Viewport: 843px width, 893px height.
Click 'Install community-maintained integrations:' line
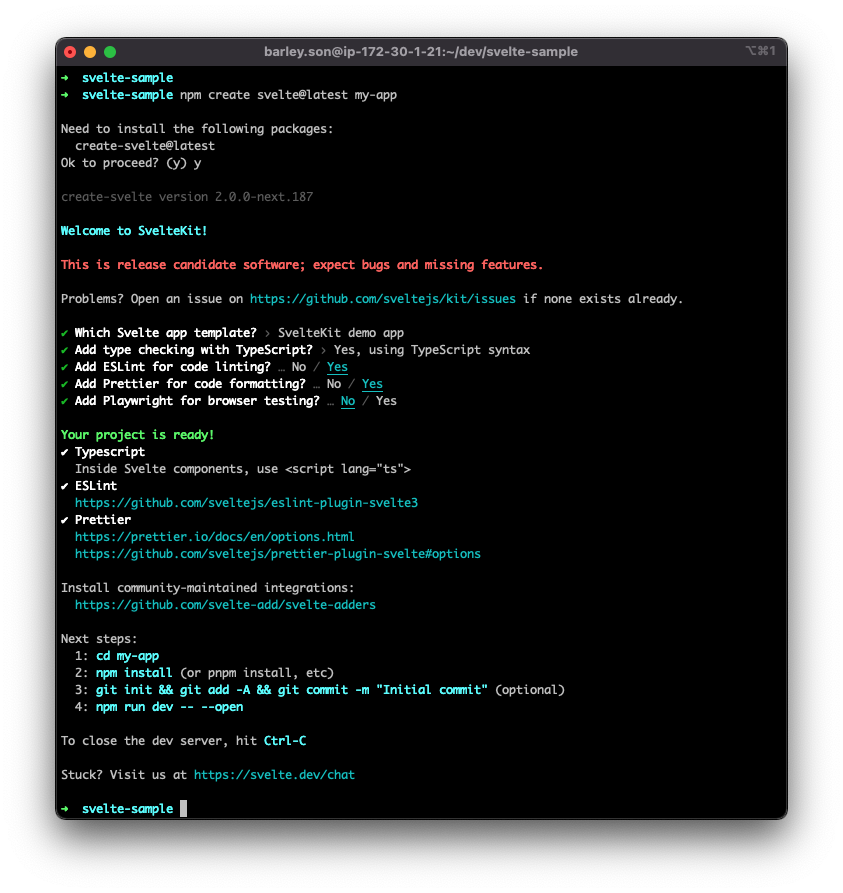(207, 588)
